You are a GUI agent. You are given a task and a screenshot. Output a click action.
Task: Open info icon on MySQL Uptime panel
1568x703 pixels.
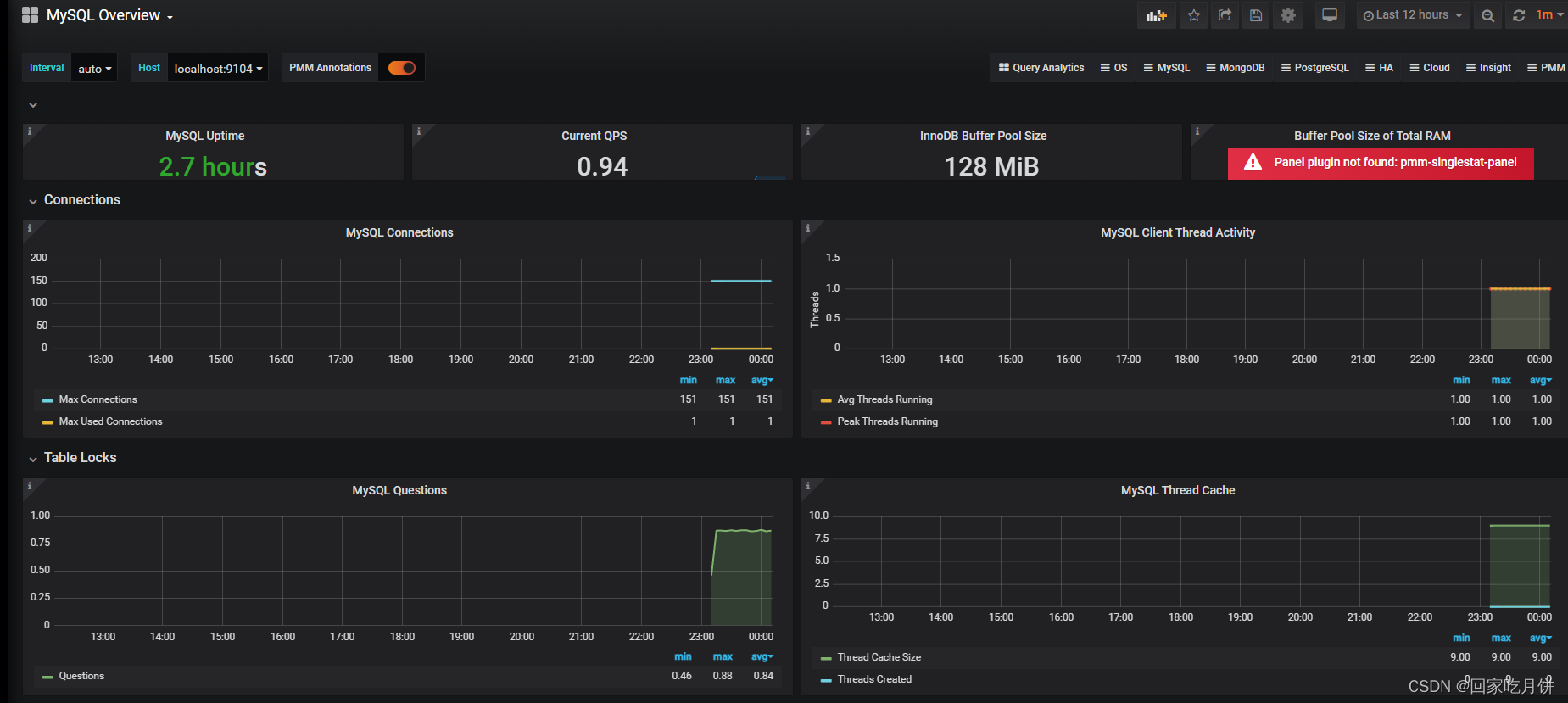(x=30, y=131)
